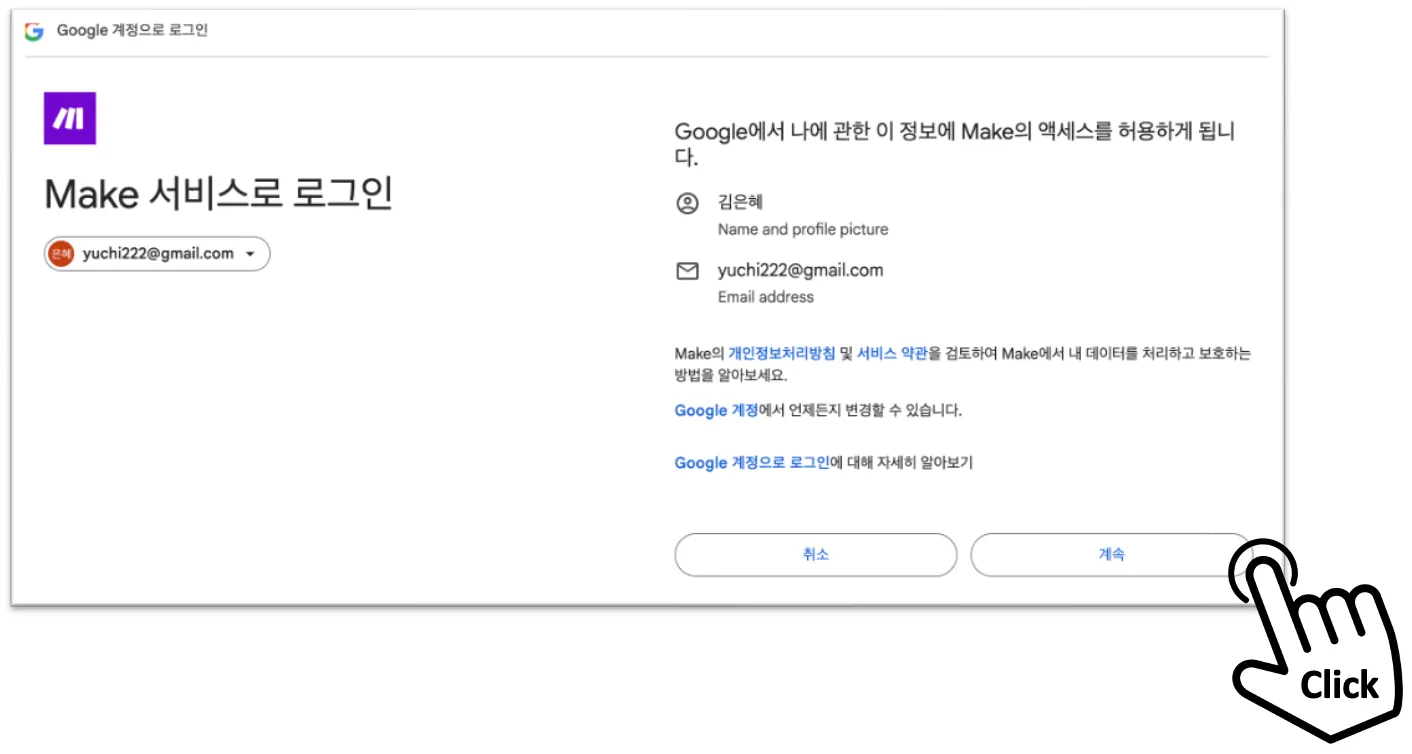1412x754 pixels.
Task: Click yuchi222@gmail.com above "Email address" label
Action: [x=800, y=270]
